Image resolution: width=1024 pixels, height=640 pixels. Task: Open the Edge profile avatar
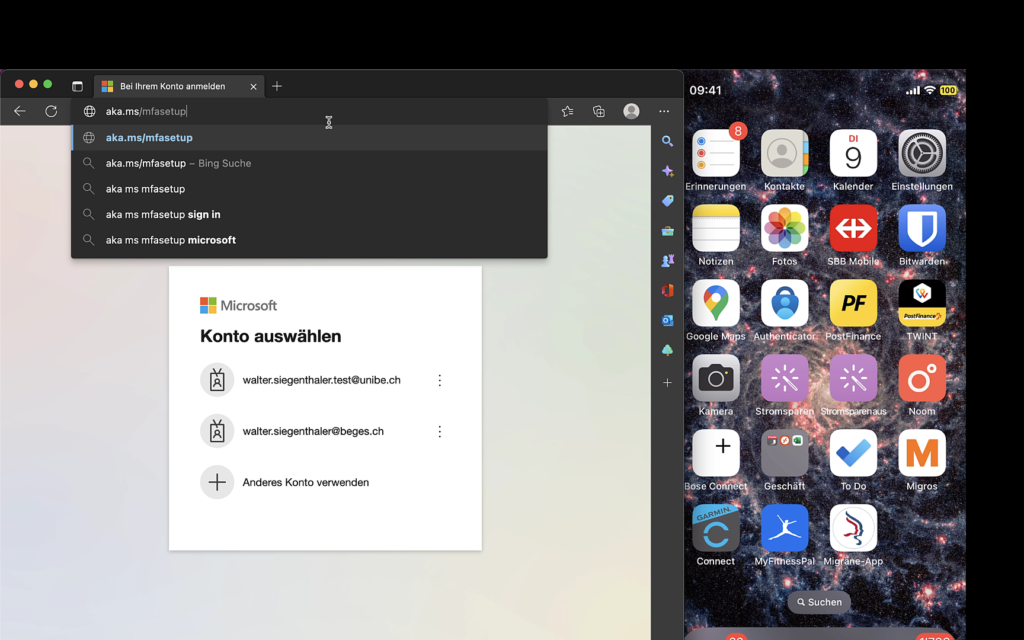(x=631, y=112)
